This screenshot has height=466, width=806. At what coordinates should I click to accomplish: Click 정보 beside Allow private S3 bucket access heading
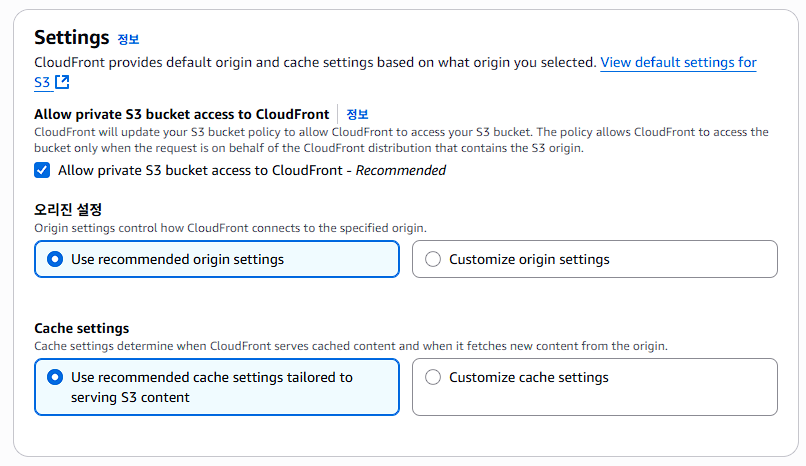click(x=357, y=115)
